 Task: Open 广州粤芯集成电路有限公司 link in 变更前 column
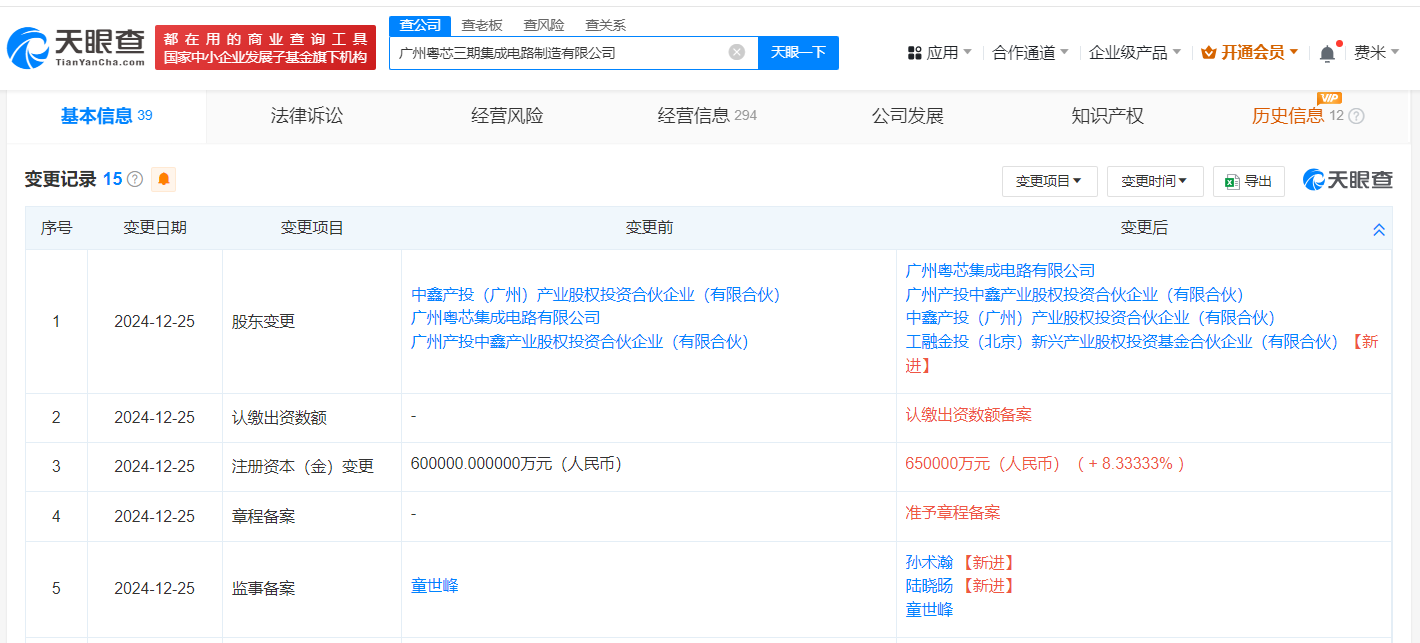point(506,318)
